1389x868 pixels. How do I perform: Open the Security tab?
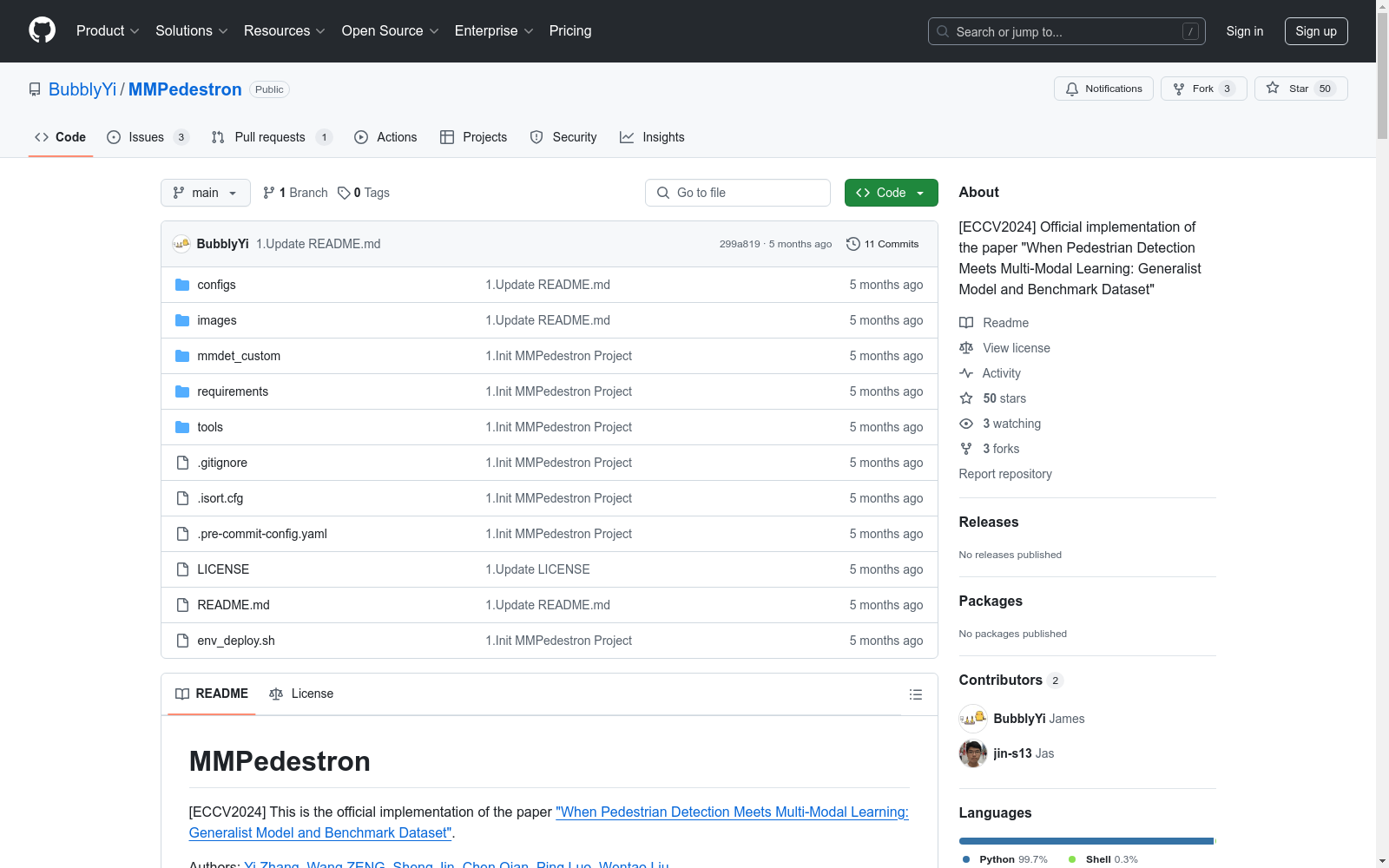pyautogui.click(x=563, y=137)
